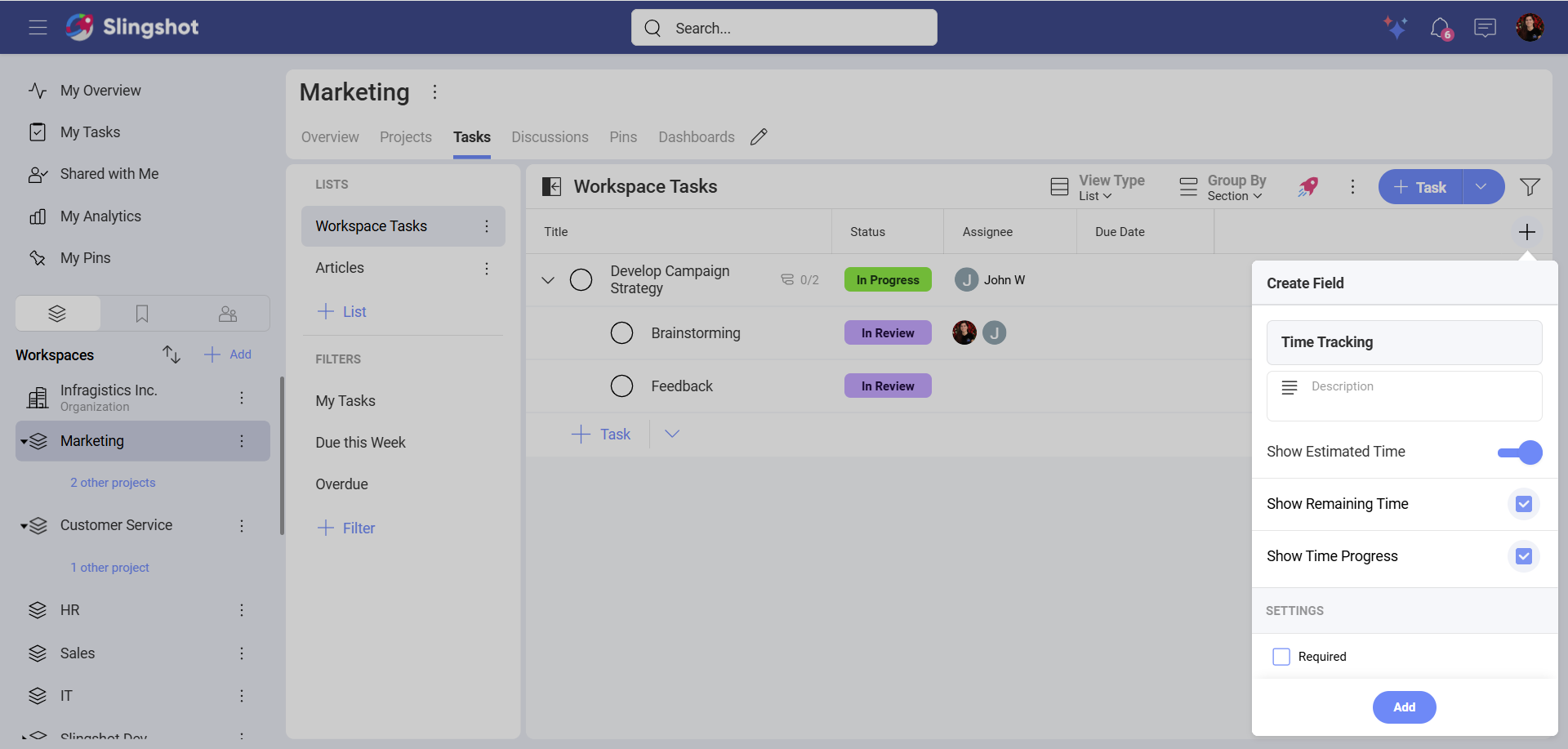
Task: Open the chat messages icon
Action: (x=1485, y=28)
